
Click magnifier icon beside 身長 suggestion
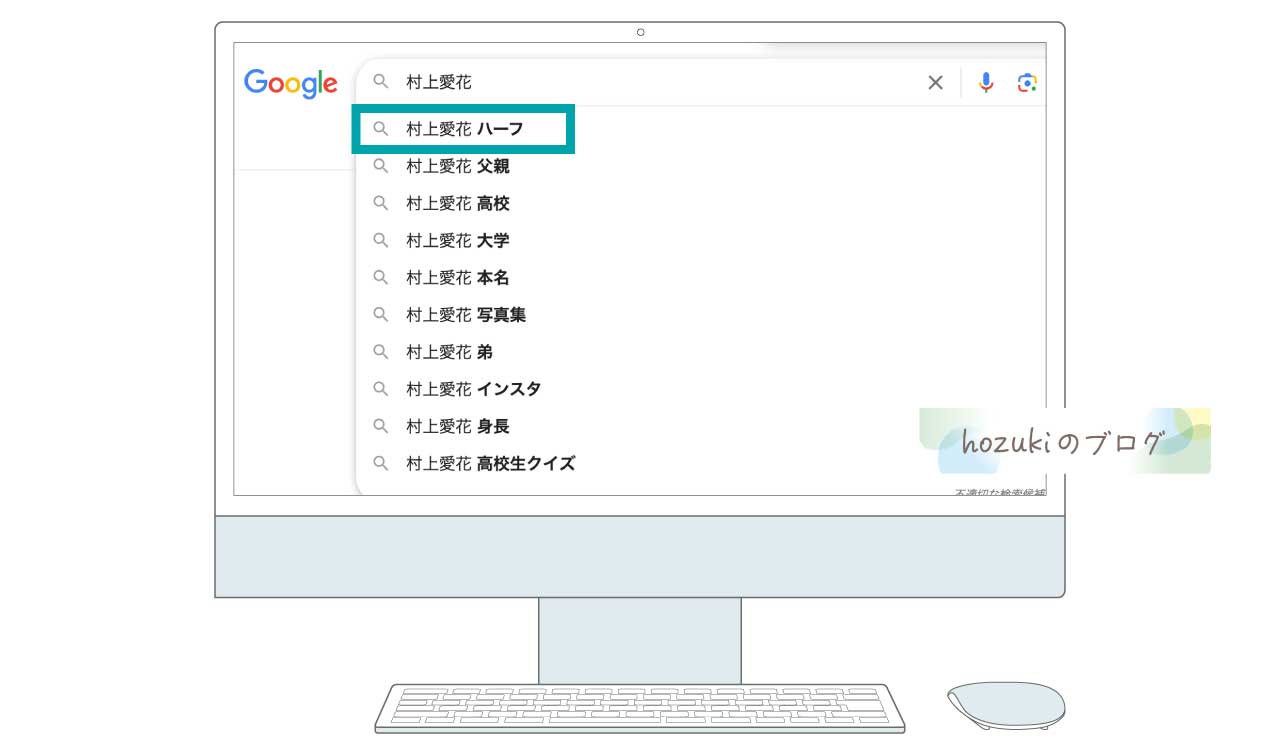click(x=380, y=426)
